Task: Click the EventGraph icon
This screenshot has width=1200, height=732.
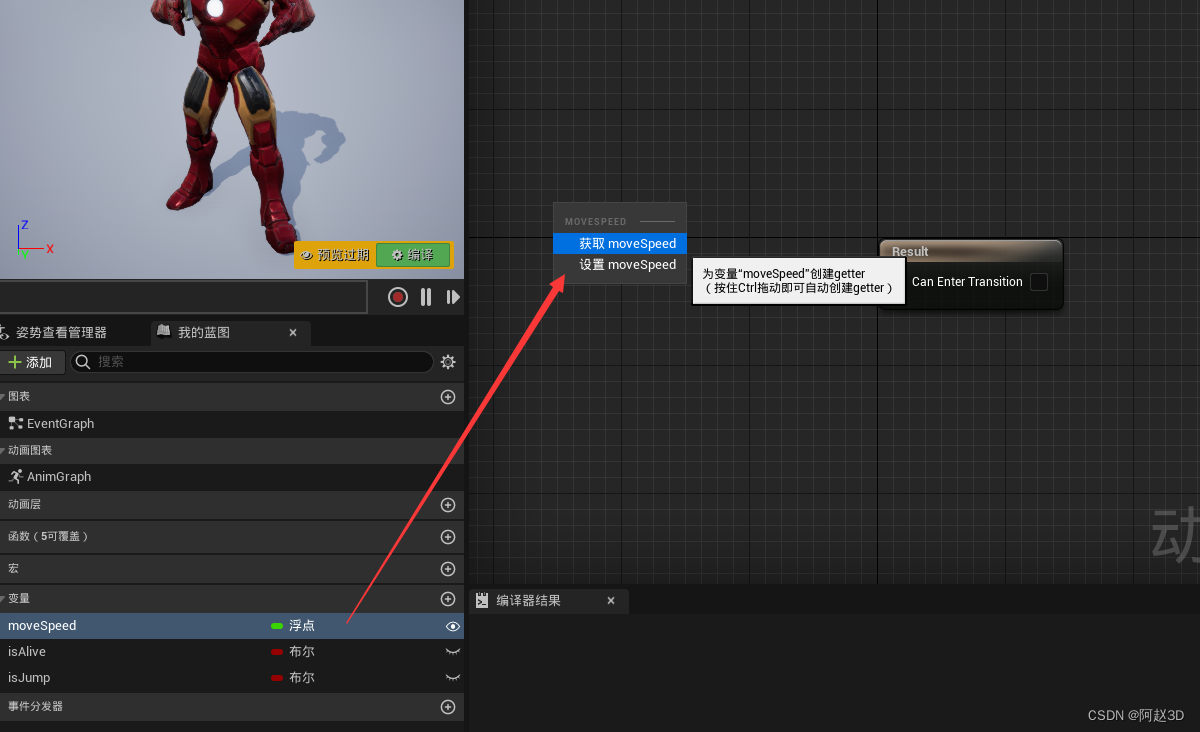Action: pyautogui.click(x=15, y=424)
